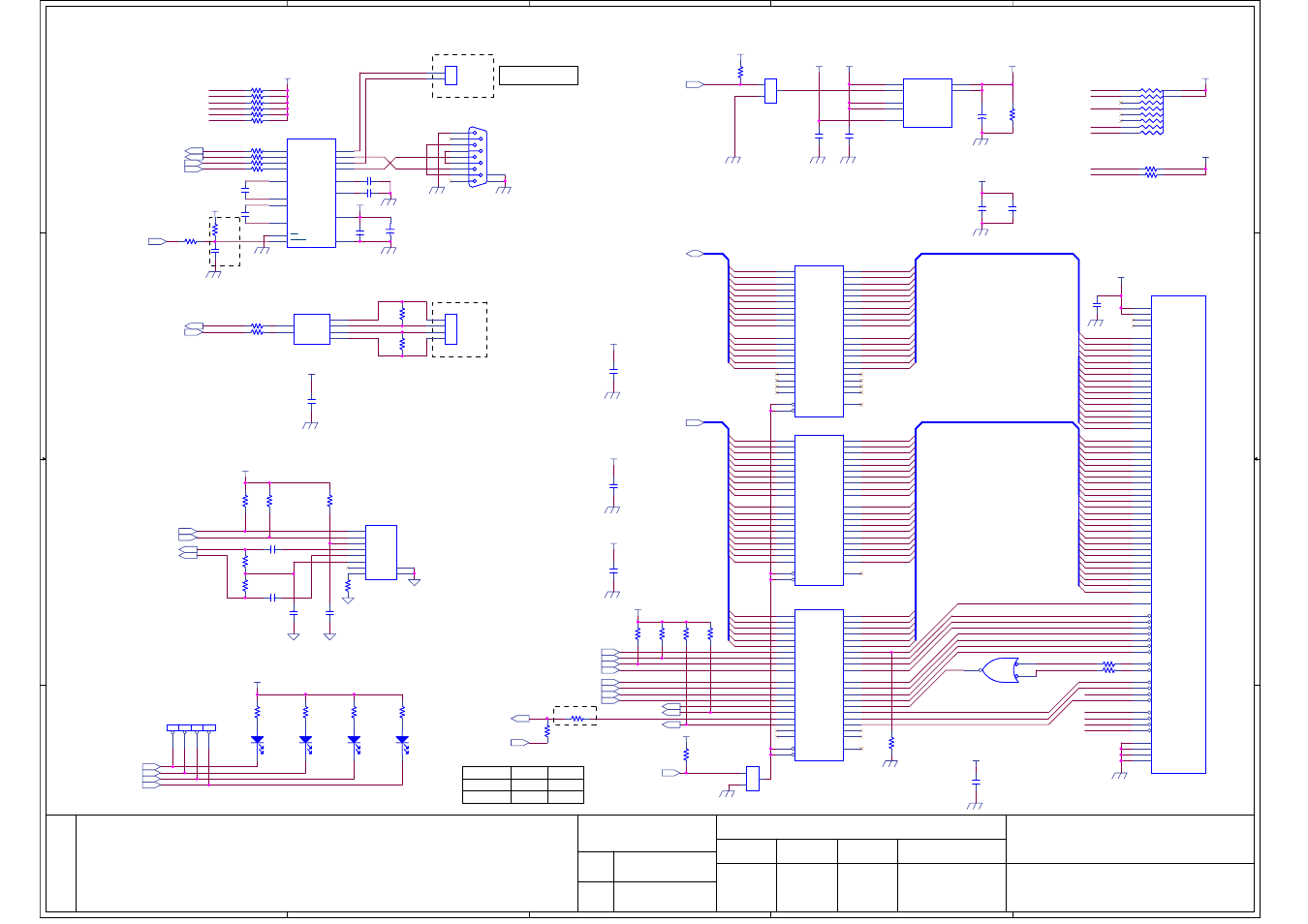Select the crossed wire pair before the DB9
This screenshot has width=1308, height=924.
click(x=390, y=163)
